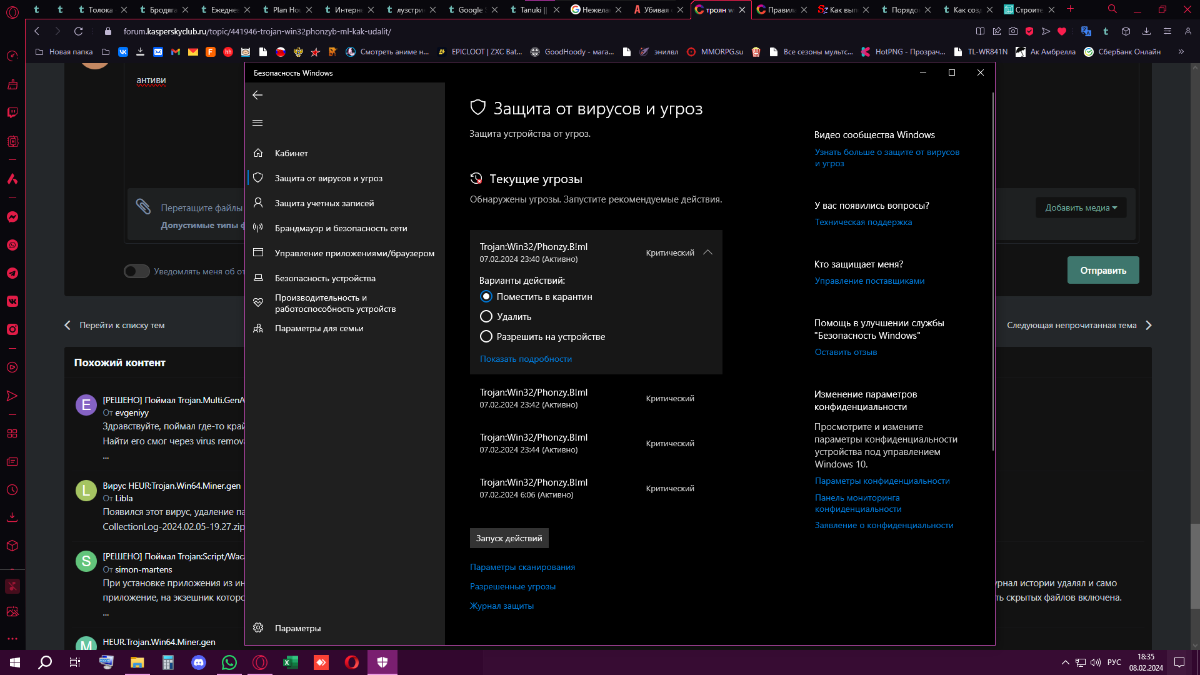Select the Поместить в карантин option
The width and height of the screenshot is (1200, 675).
pos(487,297)
